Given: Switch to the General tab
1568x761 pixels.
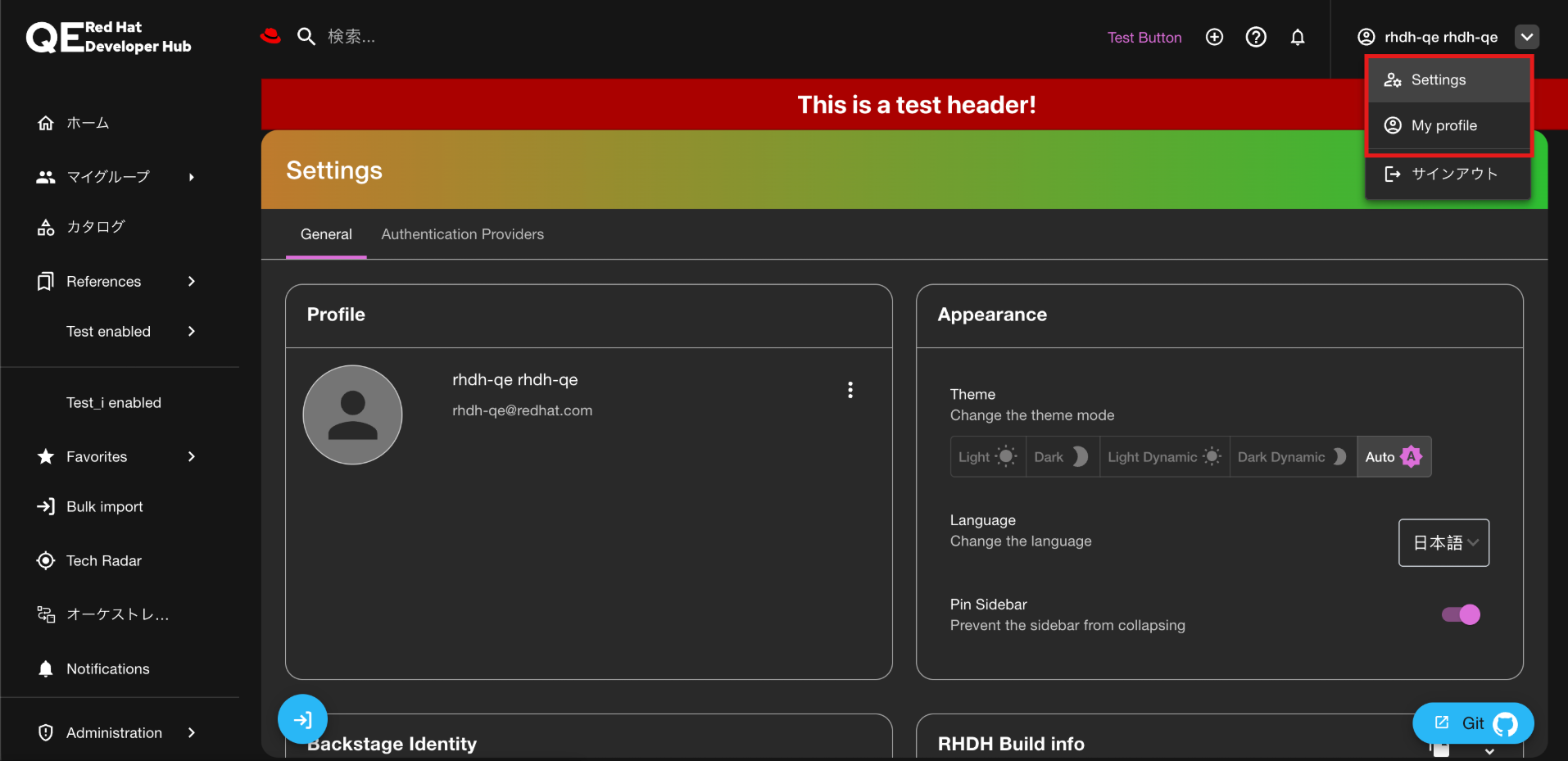Looking at the screenshot, I should click(x=326, y=234).
